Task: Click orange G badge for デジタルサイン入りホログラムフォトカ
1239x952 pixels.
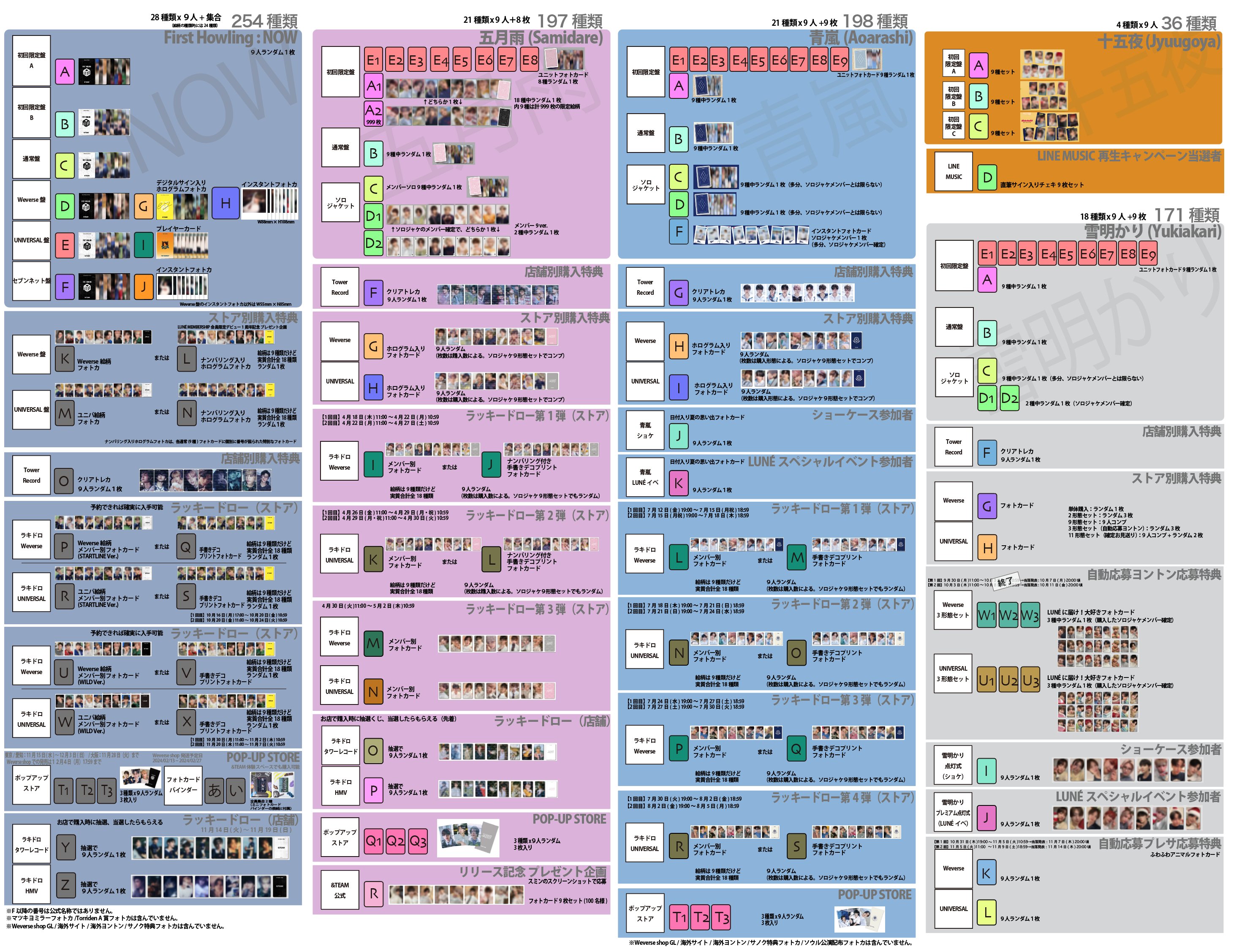Action: (x=143, y=207)
